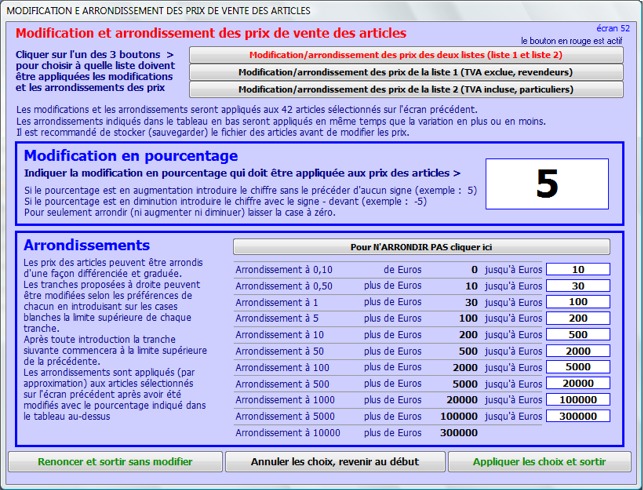Click the 'Arrondissement à 5' row label
643x490 pixels.
click(277, 318)
